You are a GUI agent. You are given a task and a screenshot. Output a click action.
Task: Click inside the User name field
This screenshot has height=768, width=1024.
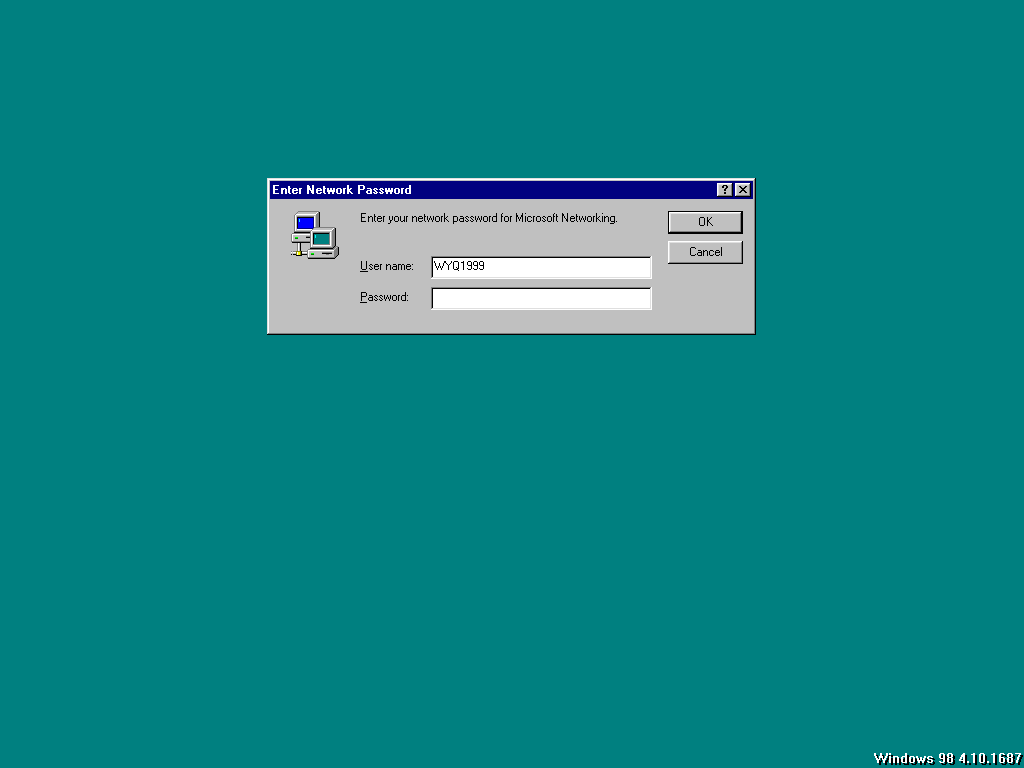[541, 267]
